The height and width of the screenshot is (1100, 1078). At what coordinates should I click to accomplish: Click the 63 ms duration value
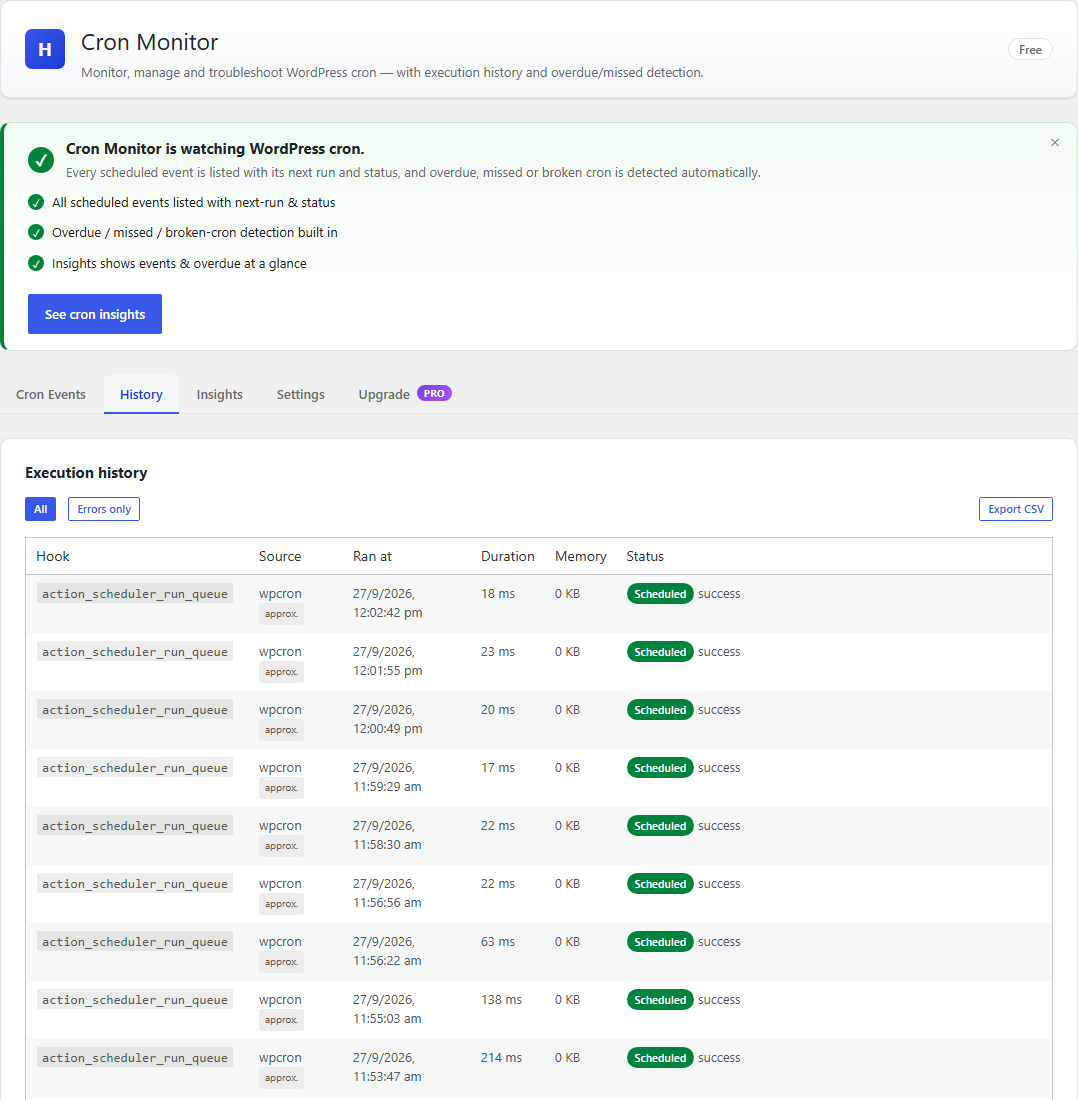498,941
